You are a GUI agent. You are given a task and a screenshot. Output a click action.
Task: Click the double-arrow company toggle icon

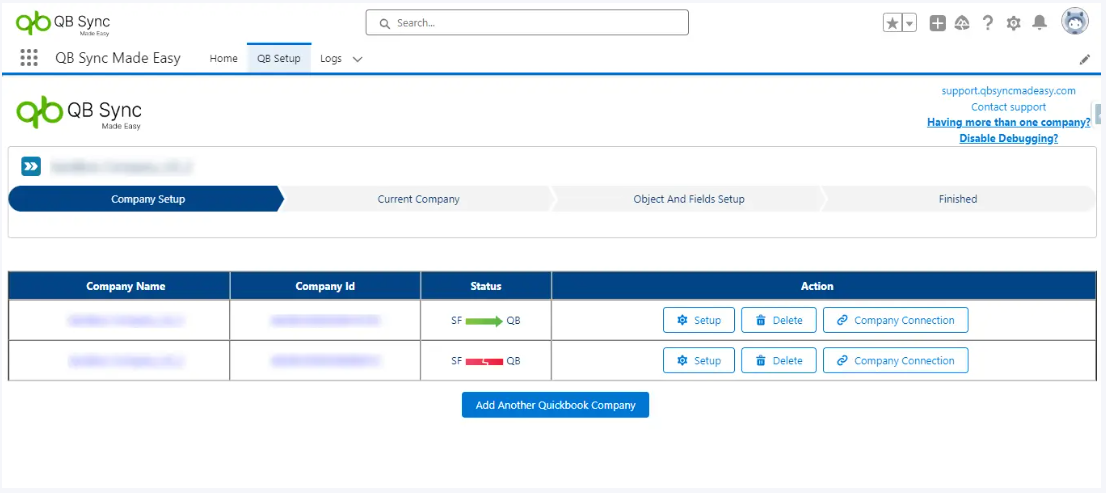click(31, 166)
